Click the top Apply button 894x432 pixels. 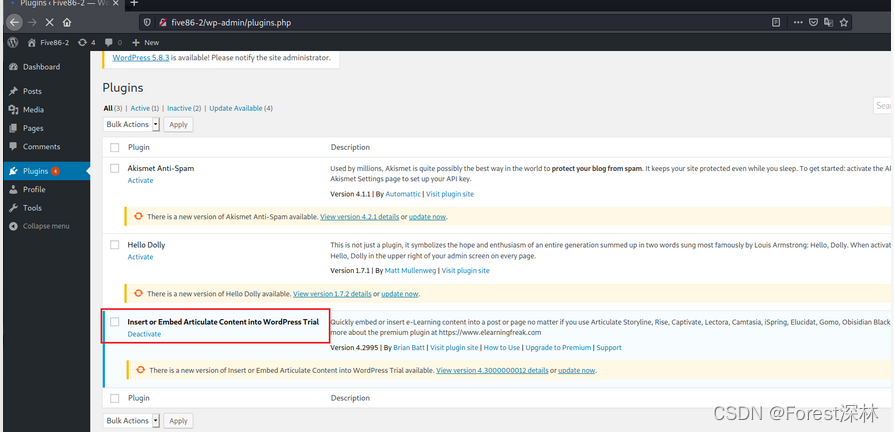178,124
